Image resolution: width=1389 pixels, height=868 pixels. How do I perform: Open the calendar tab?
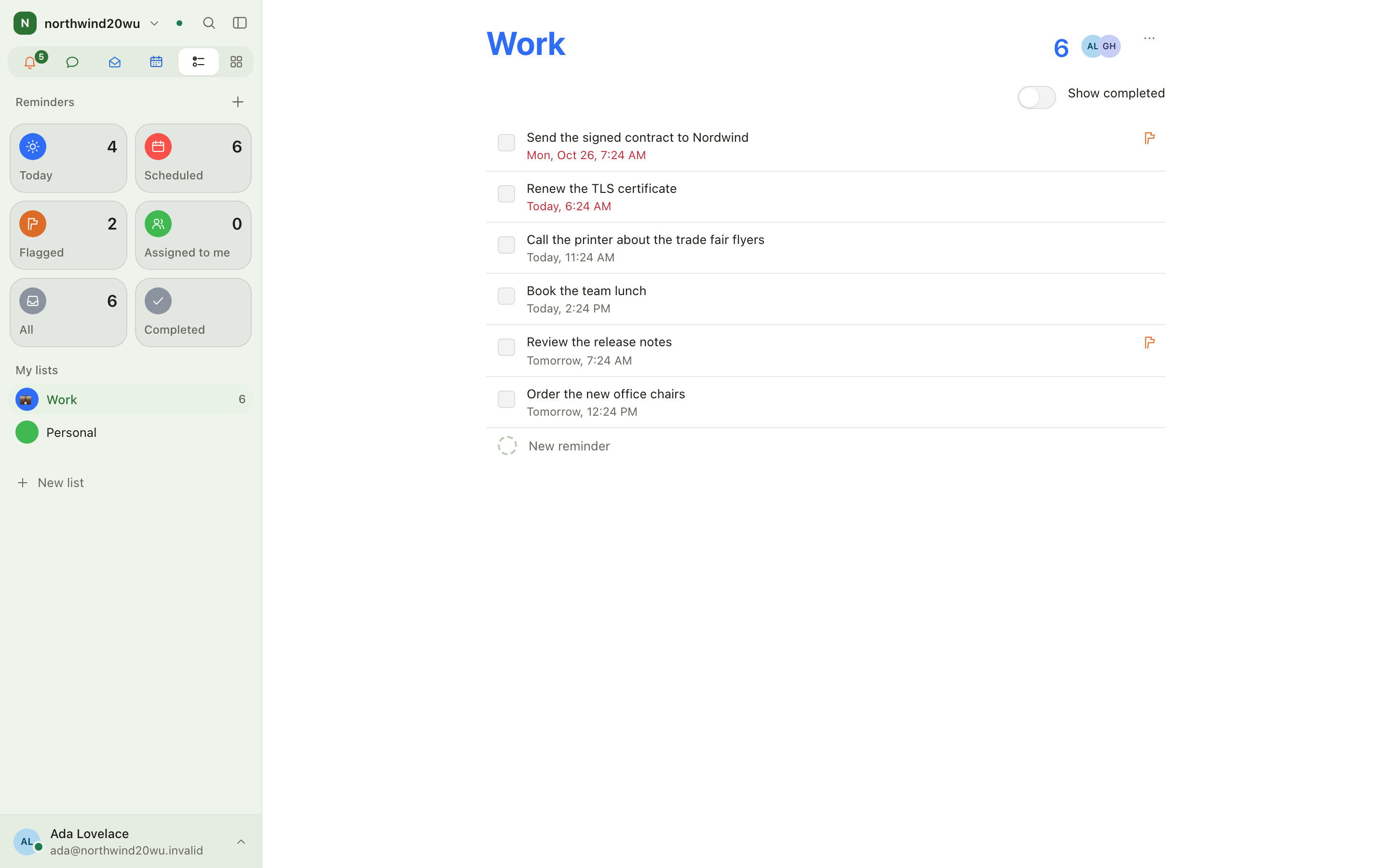pos(156,61)
